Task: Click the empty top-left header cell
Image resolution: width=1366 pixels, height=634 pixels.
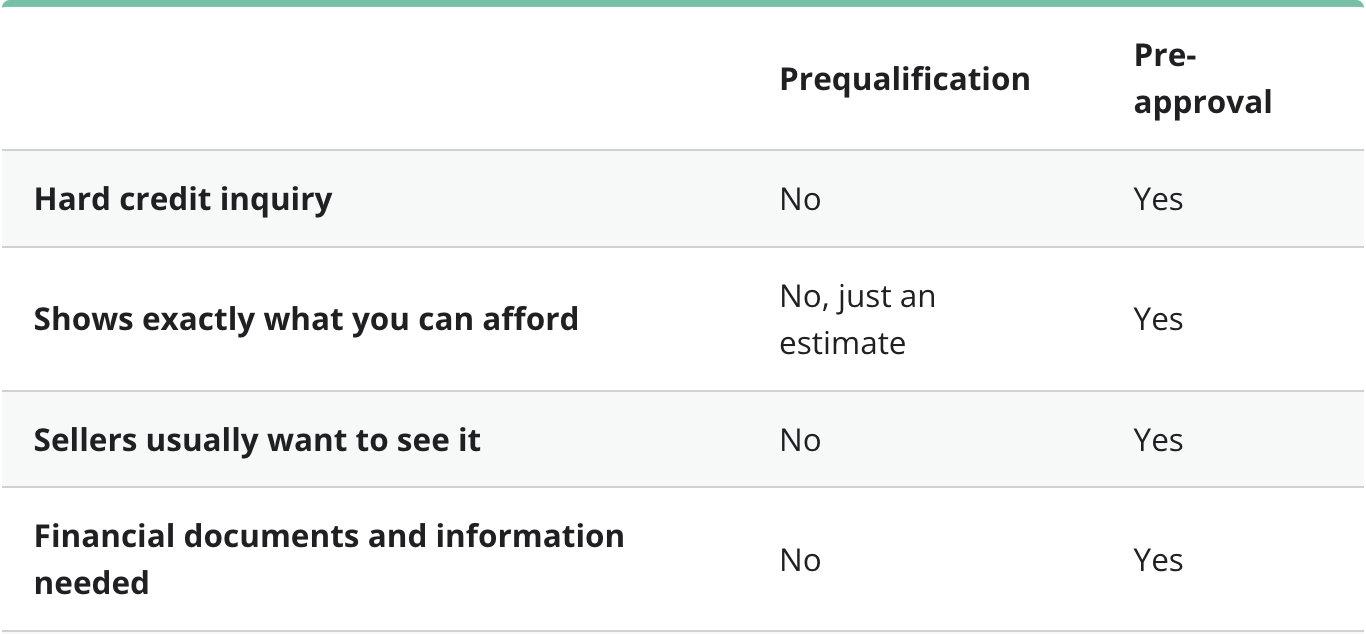Action: [x=380, y=79]
